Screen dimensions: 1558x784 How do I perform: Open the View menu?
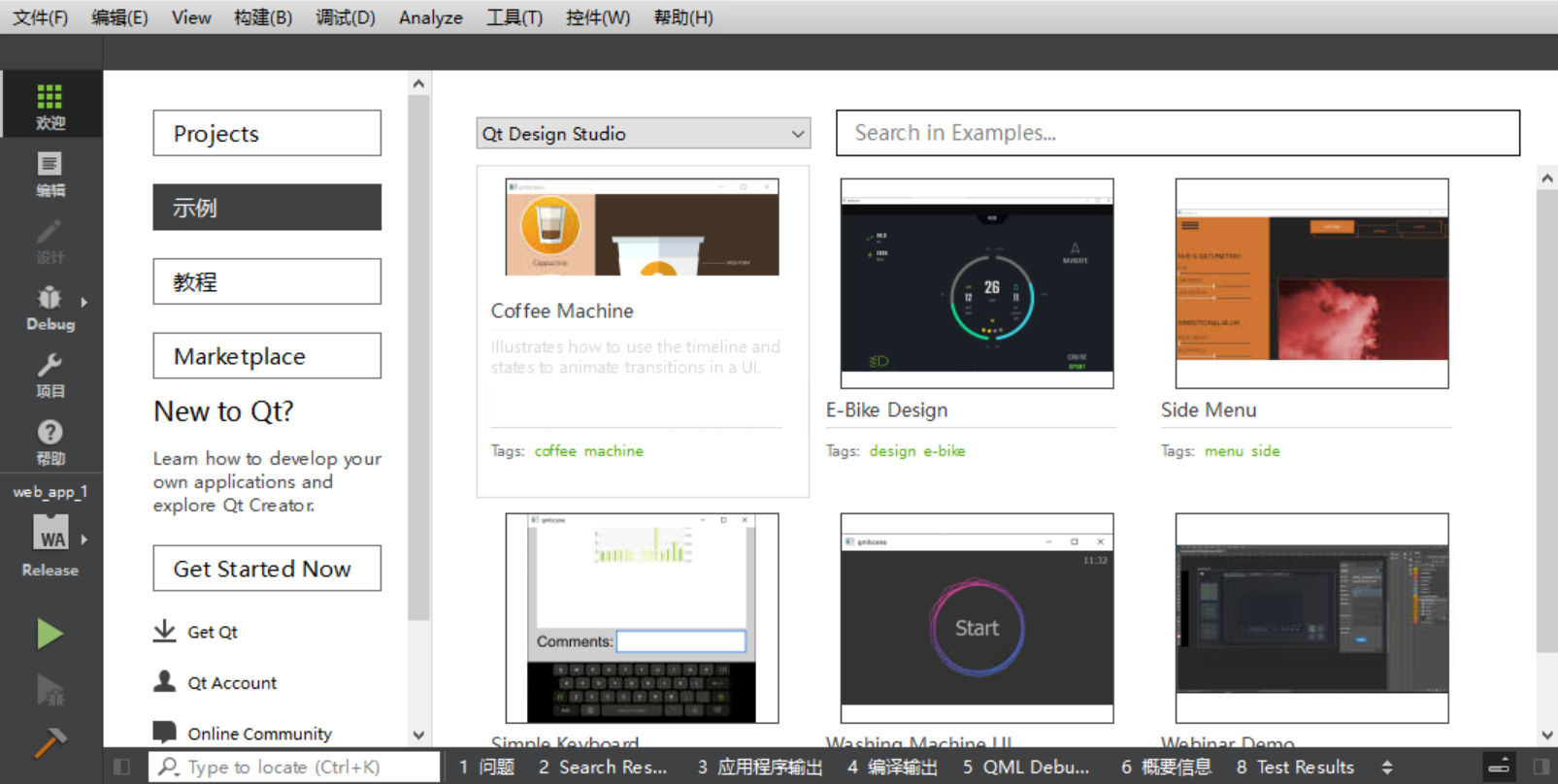point(191,17)
